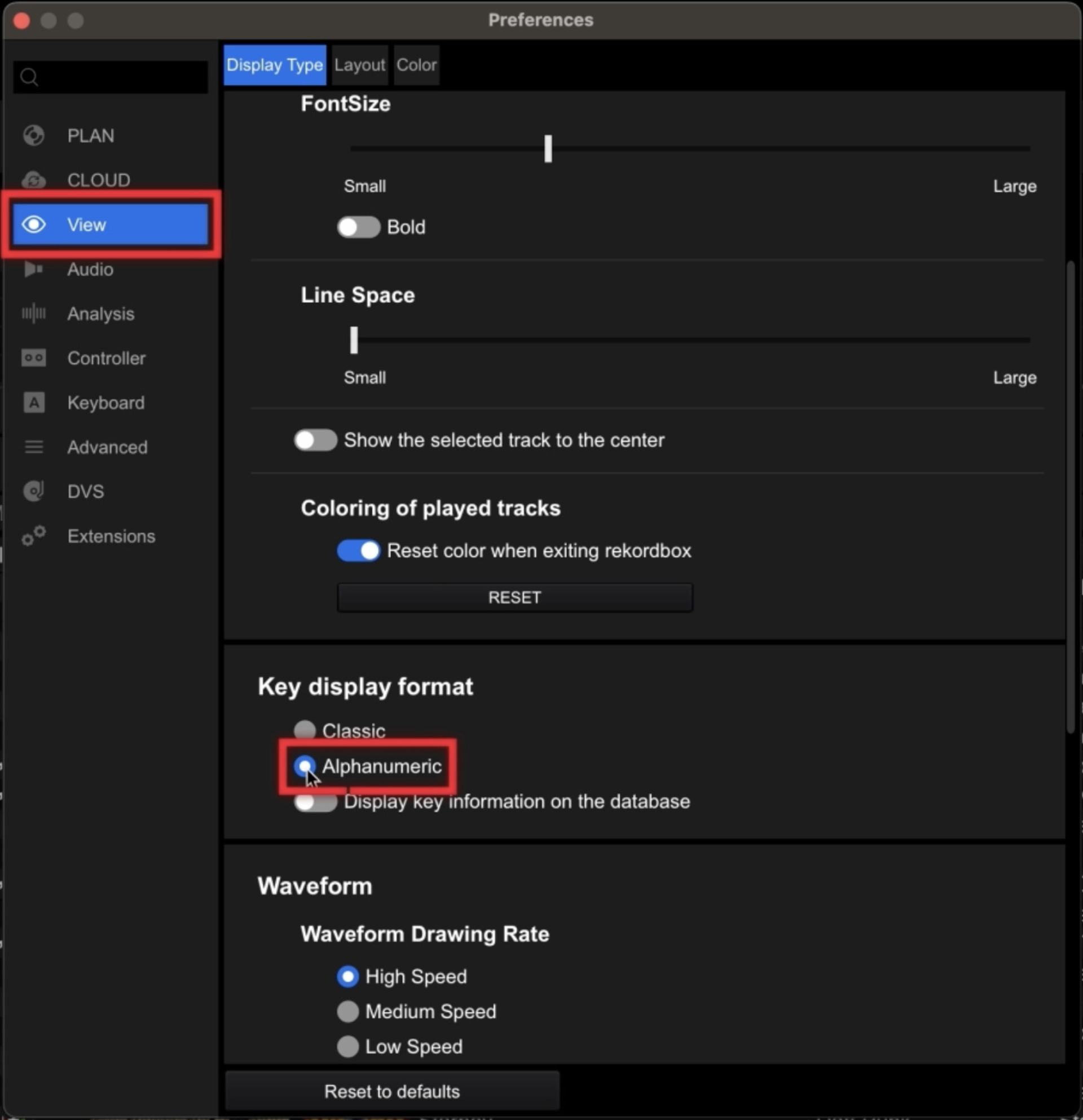Click the RESET played tracks color button

coord(515,597)
